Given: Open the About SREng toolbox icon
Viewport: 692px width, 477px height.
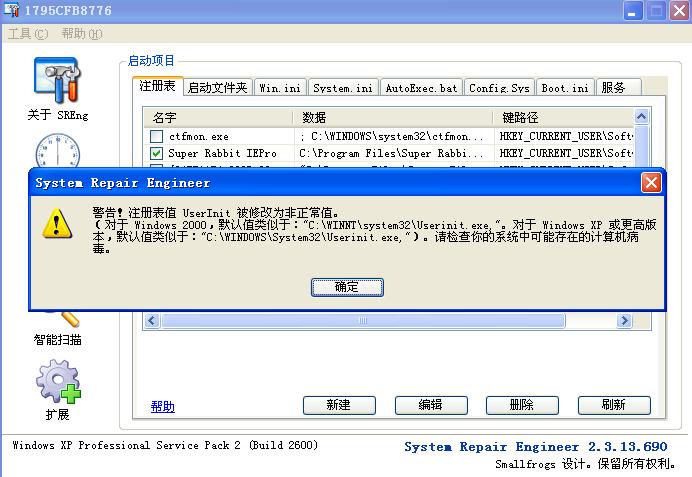Looking at the screenshot, I should [x=57, y=80].
